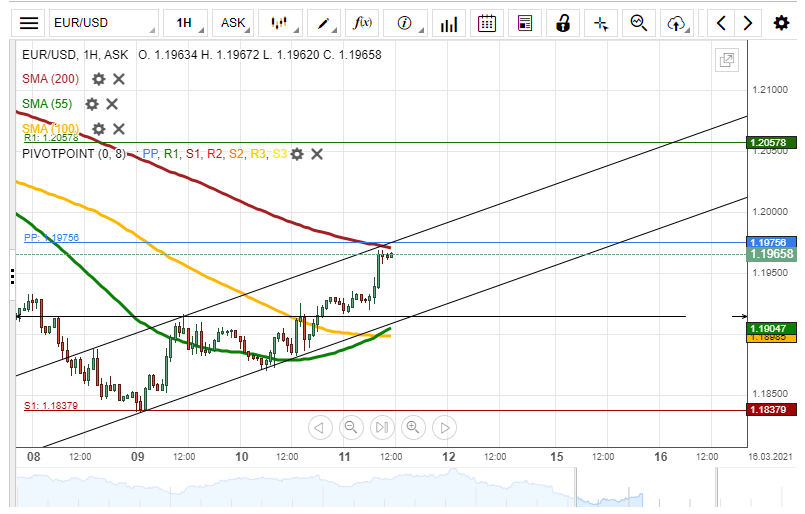Remove the SMA (200) indicator
Screen dimensions: 805x514
click(119, 79)
